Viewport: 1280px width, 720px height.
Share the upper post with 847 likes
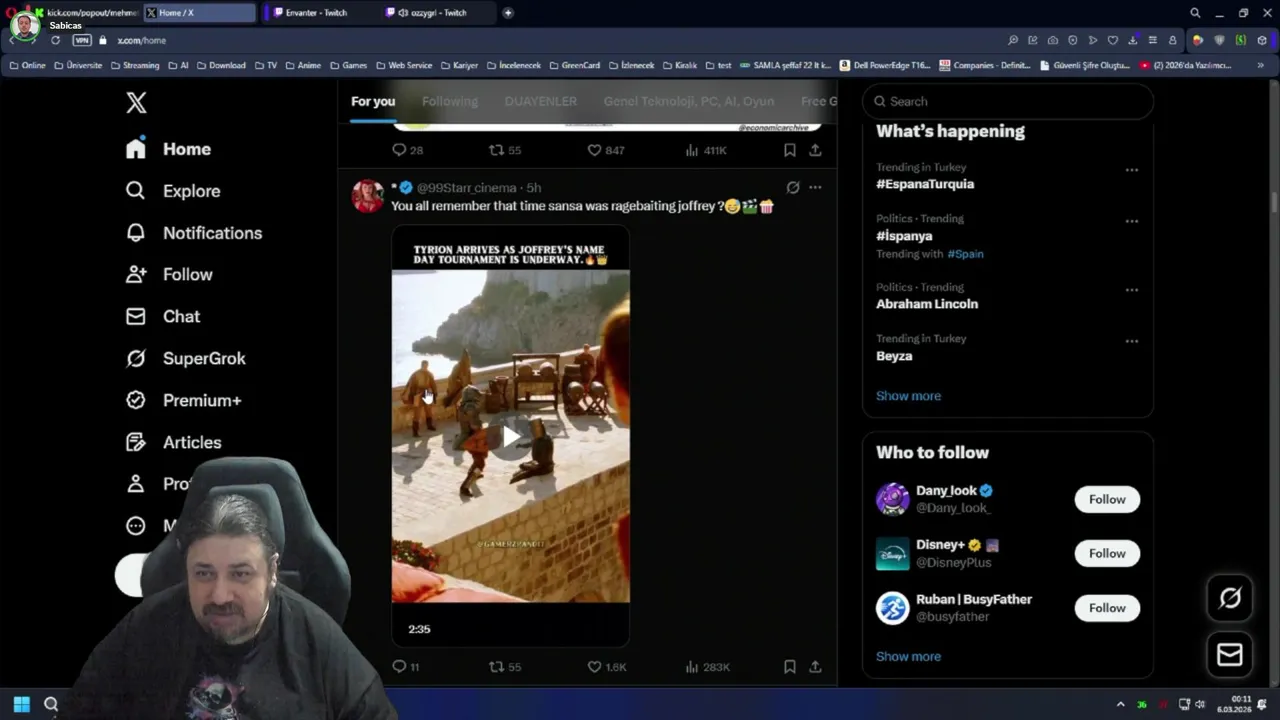tap(815, 150)
